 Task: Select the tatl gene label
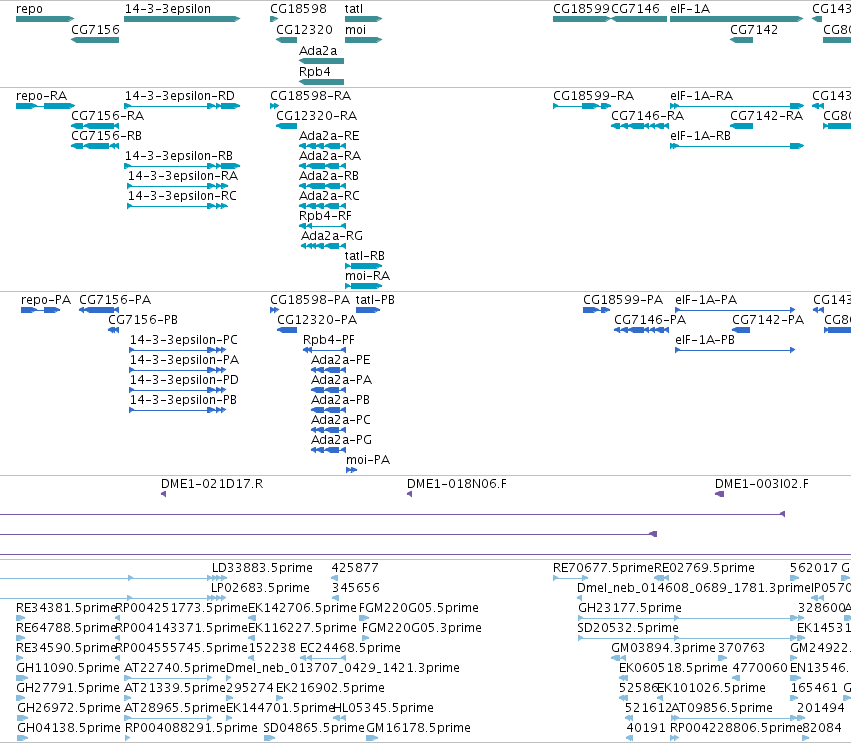coord(354,9)
